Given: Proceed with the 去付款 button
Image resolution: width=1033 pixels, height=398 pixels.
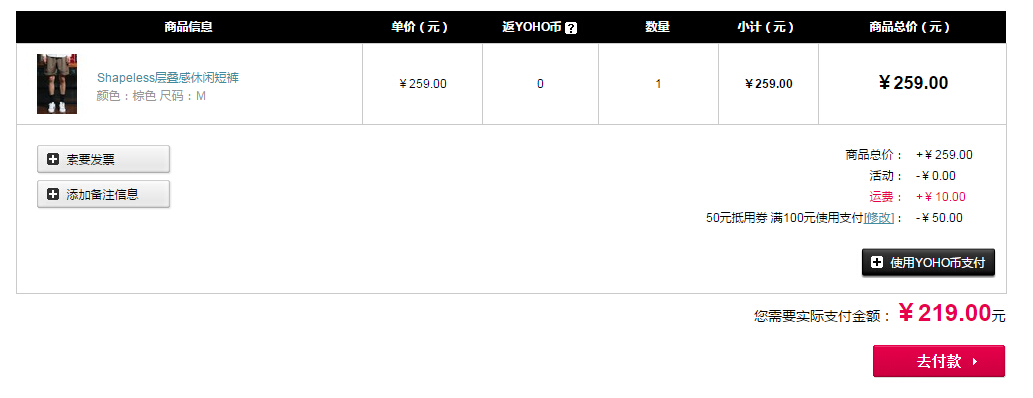Looking at the screenshot, I should coord(939,361).
